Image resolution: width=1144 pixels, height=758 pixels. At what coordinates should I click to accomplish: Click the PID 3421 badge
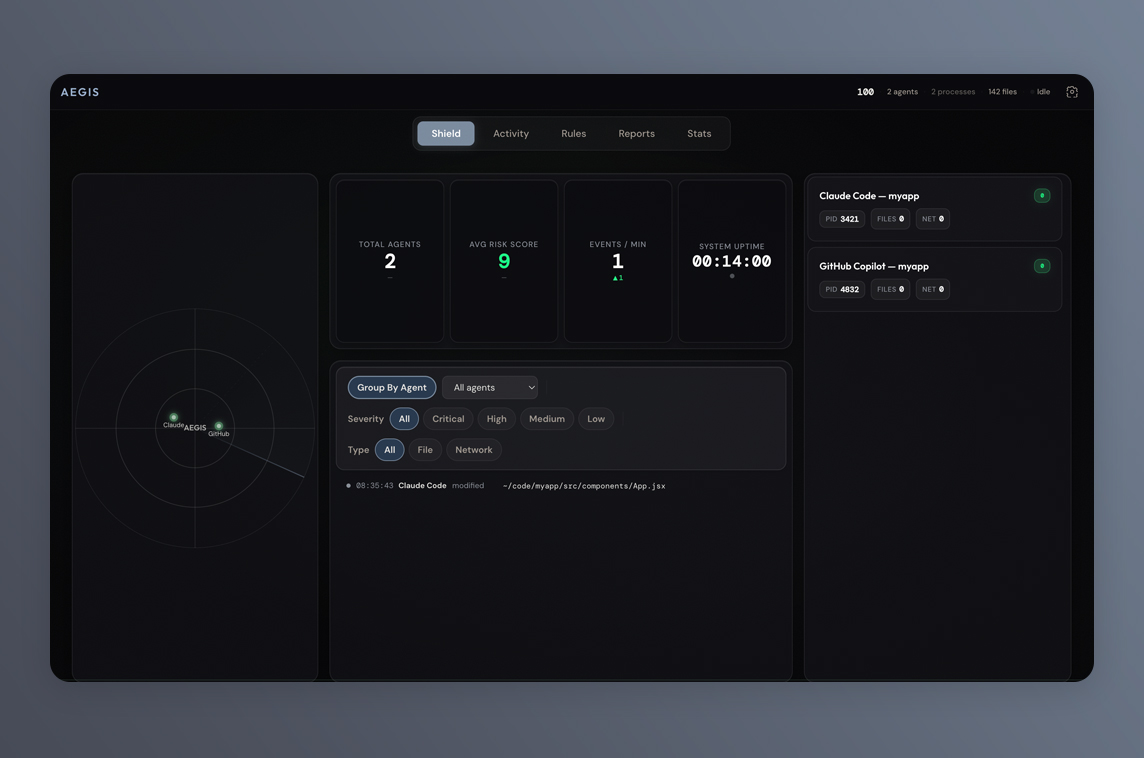(x=842, y=219)
